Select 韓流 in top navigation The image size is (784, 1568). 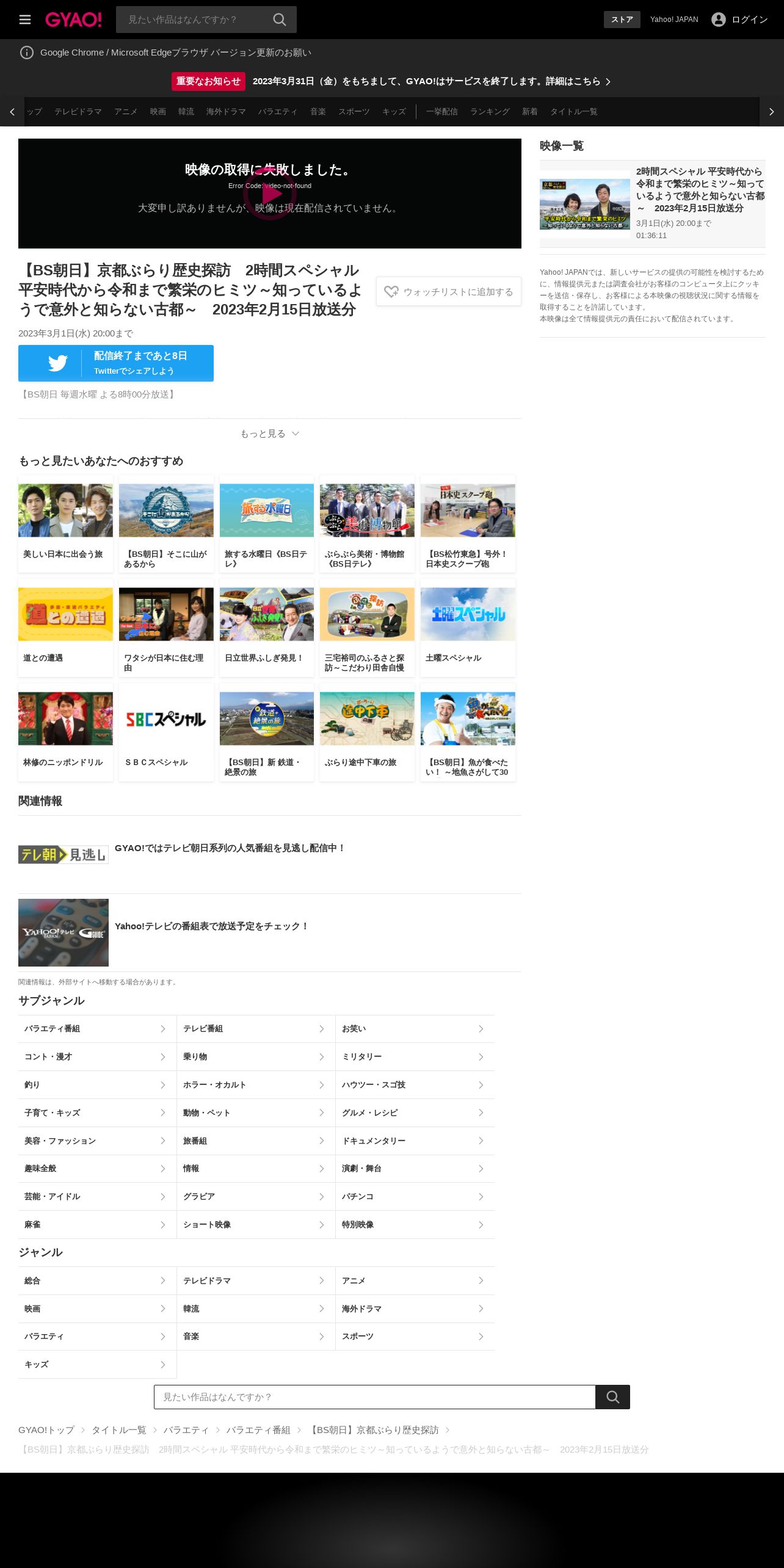(x=186, y=112)
